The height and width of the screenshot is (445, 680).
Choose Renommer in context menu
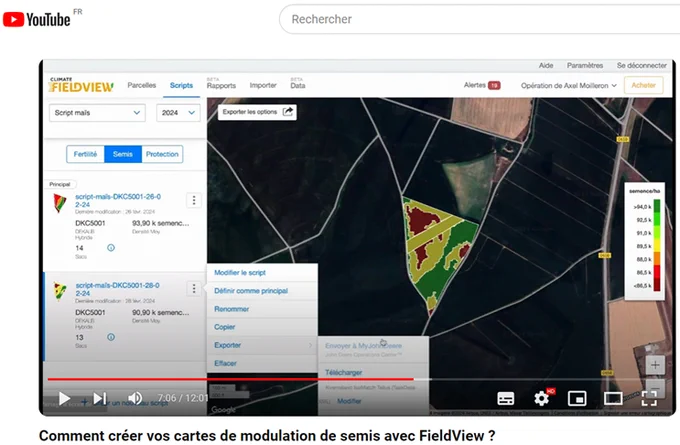(262, 309)
